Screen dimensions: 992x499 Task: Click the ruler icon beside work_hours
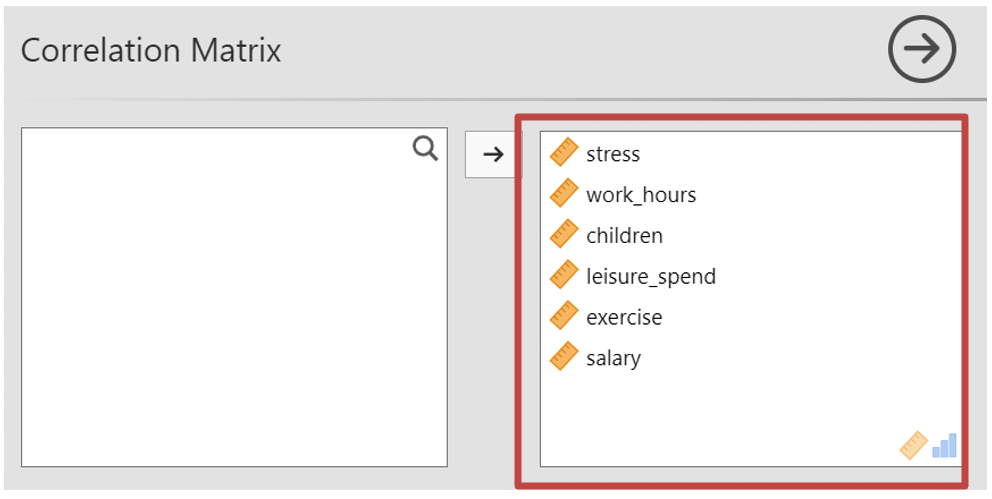(x=564, y=194)
